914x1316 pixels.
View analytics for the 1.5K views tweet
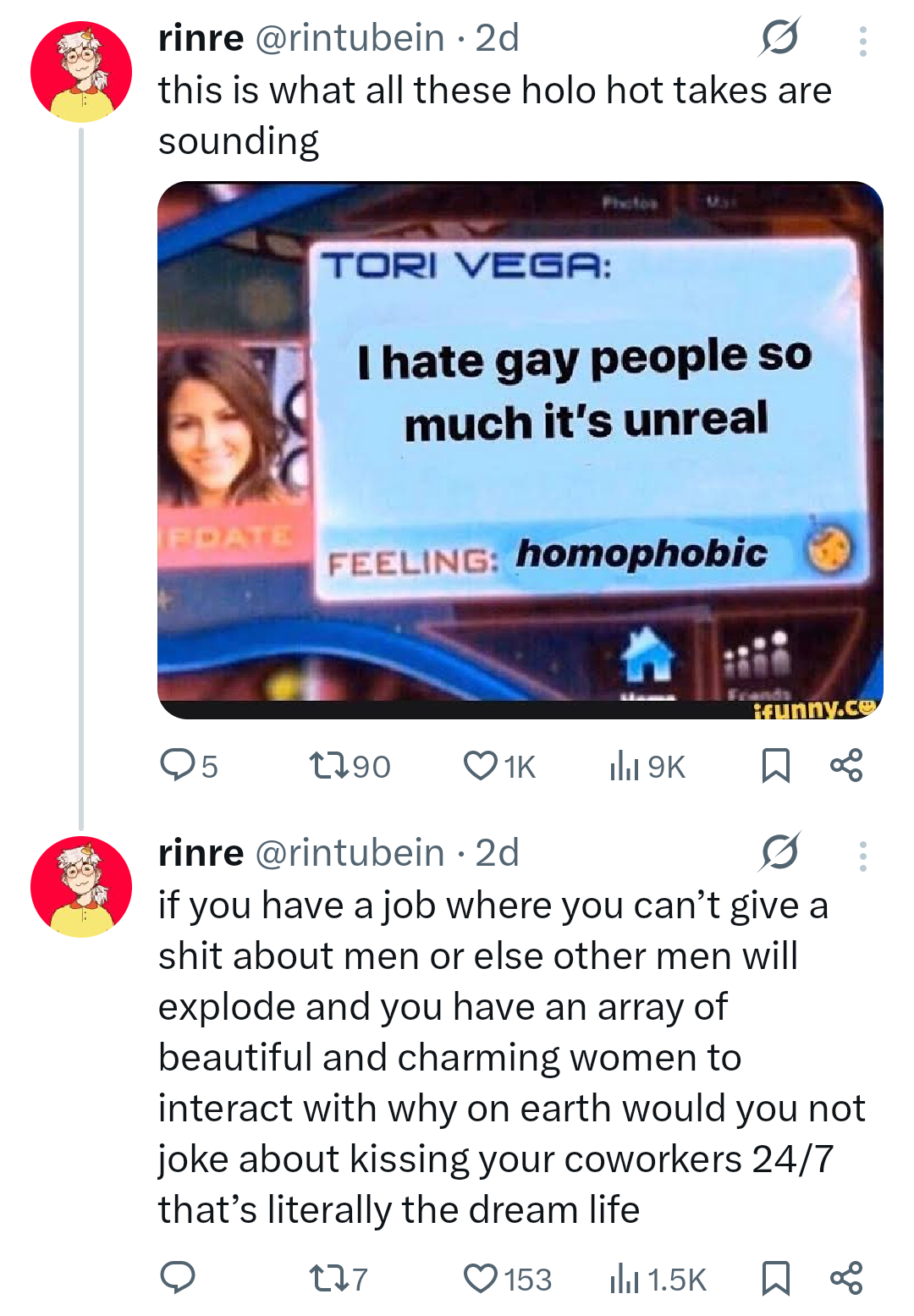click(x=624, y=1278)
